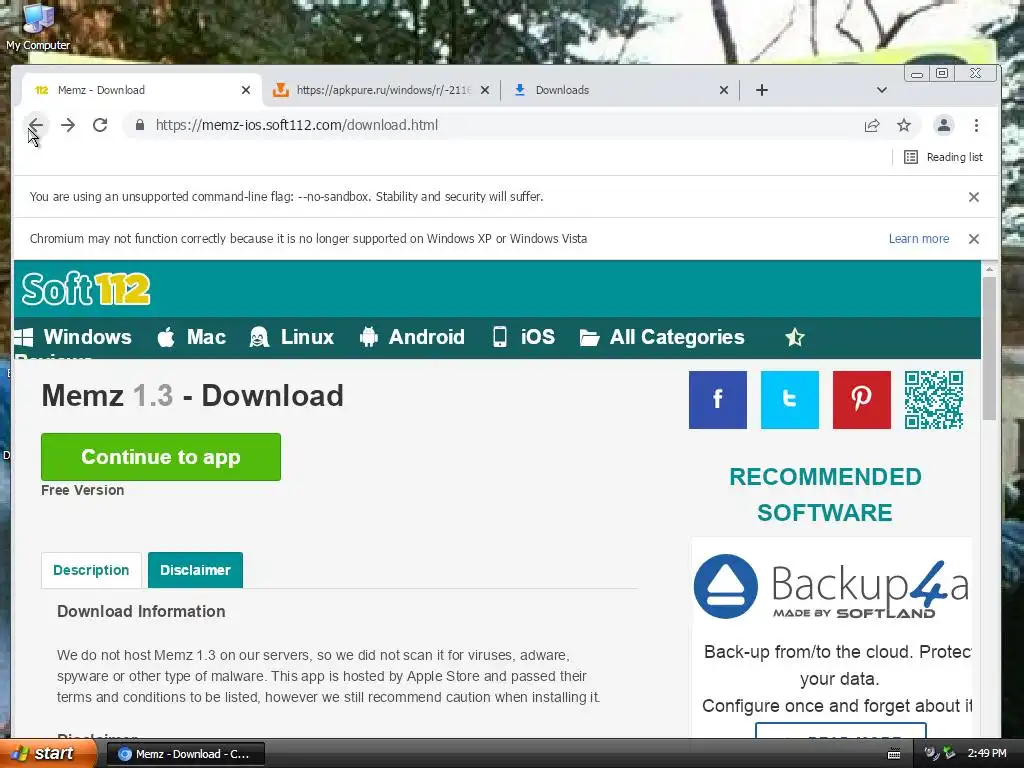Share this page via the share icon
This screenshot has height=768, width=1024.
872,125
